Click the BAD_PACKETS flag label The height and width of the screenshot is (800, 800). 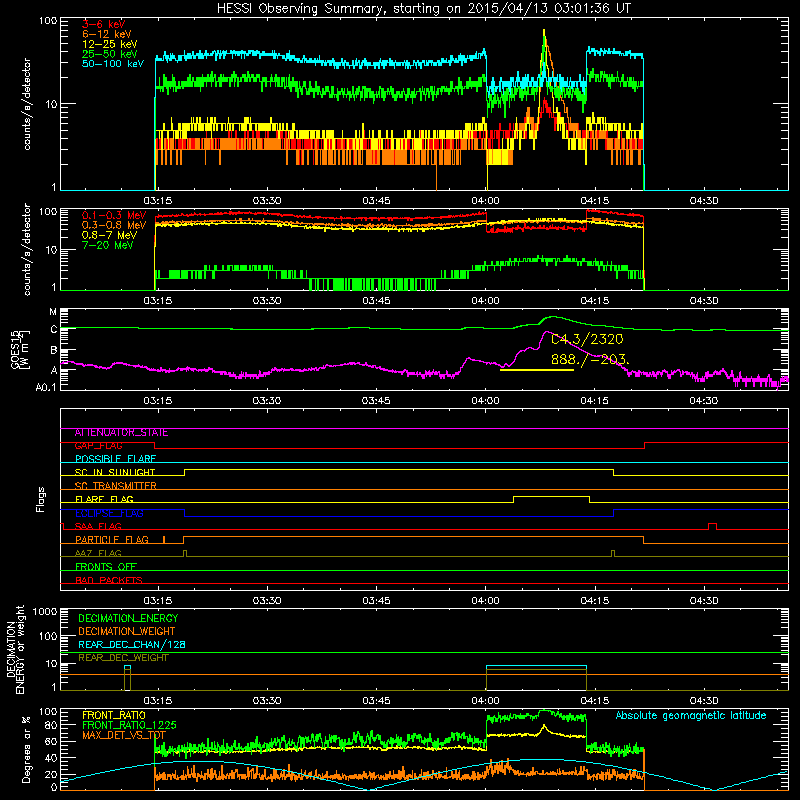[x=109, y=581]
